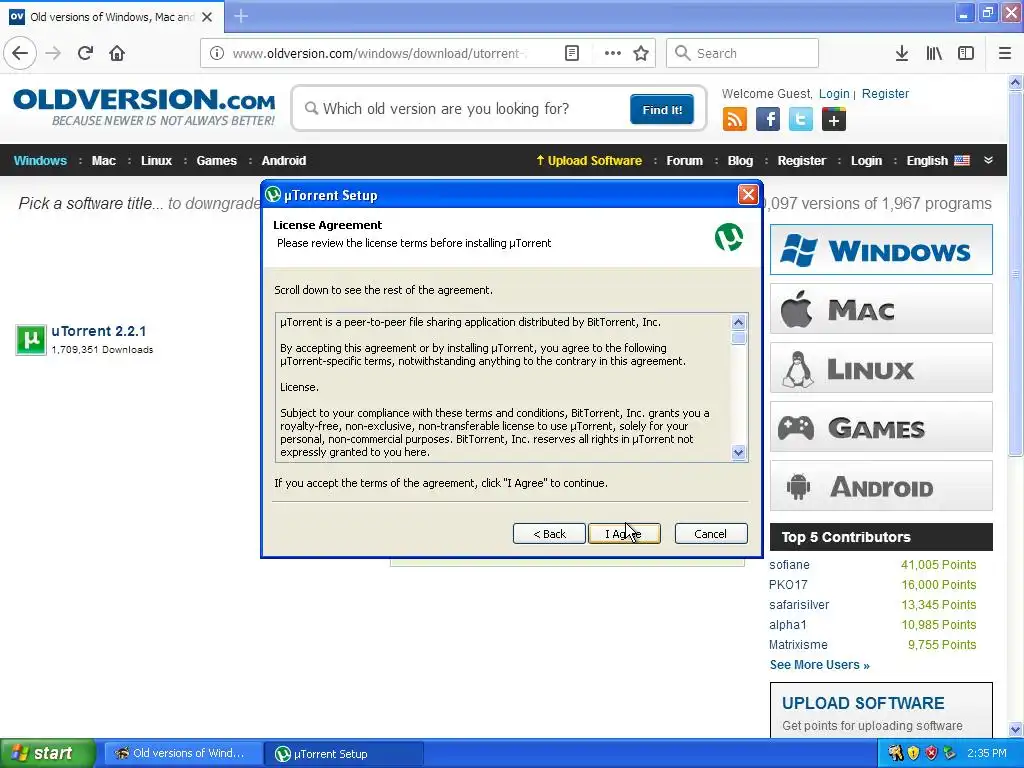Click Upload Software in the nav bar
Viewport: 1024px width, 768px height.
588,161
